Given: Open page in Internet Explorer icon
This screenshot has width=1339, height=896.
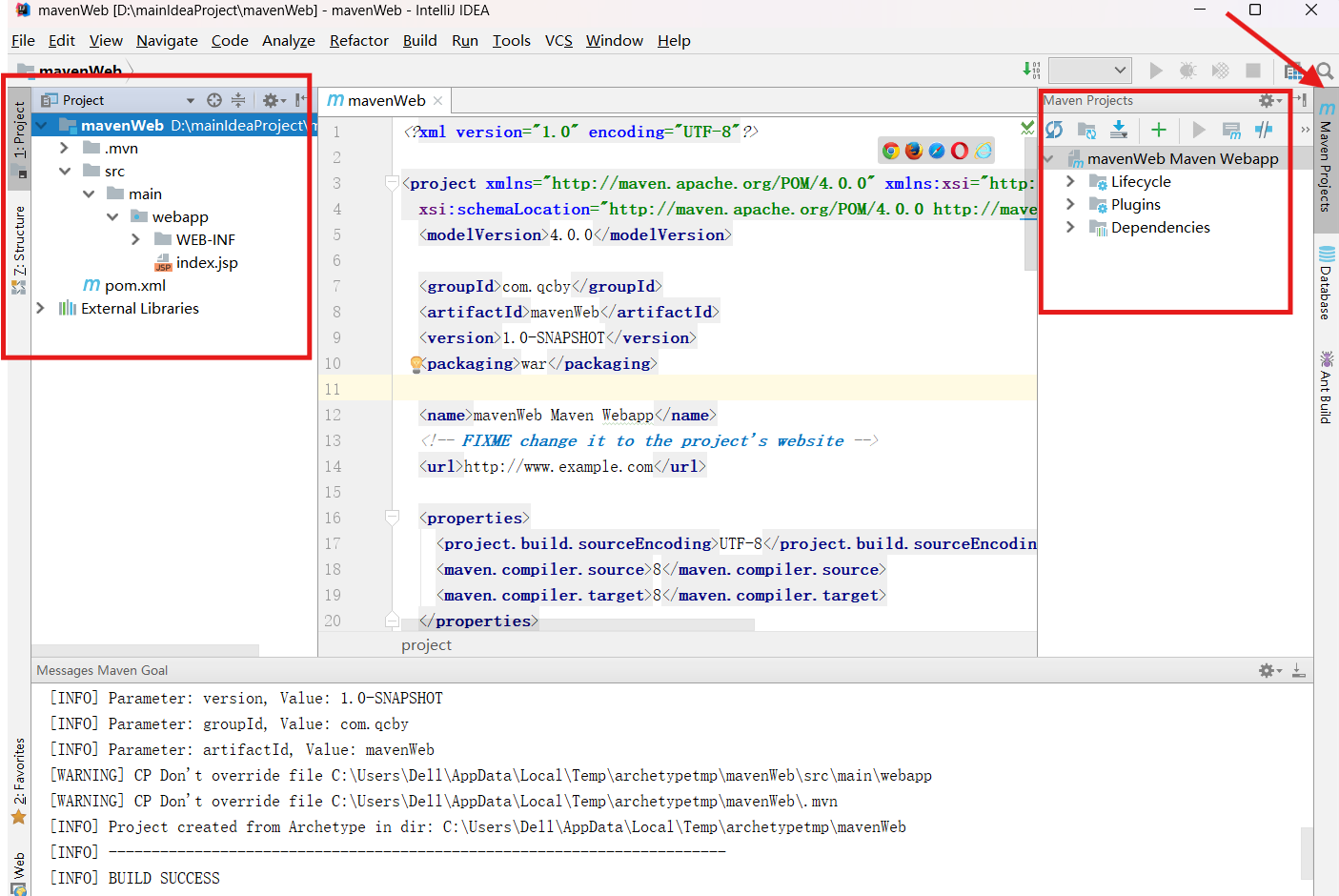Looking at the screenshot, I should click(983, 151).
